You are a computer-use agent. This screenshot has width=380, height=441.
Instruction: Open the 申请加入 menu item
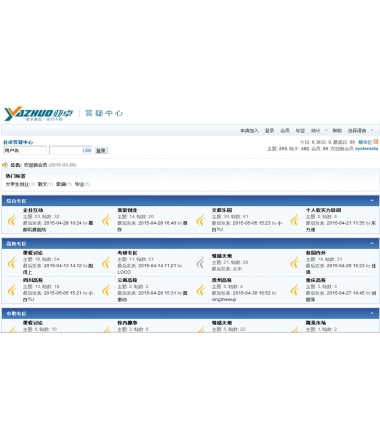tap(249, 131)
